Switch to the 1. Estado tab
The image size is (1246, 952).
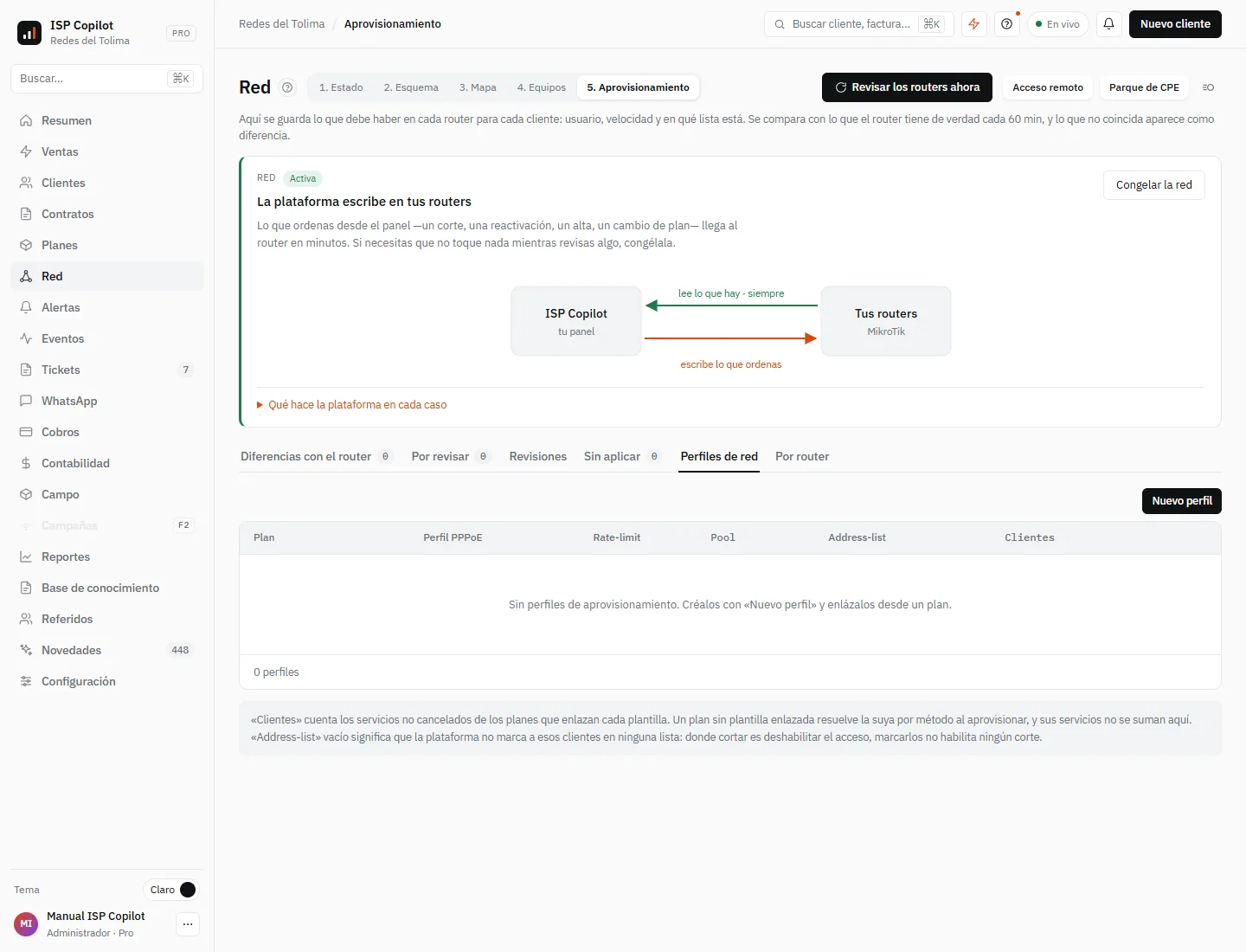tap(341, 87)
